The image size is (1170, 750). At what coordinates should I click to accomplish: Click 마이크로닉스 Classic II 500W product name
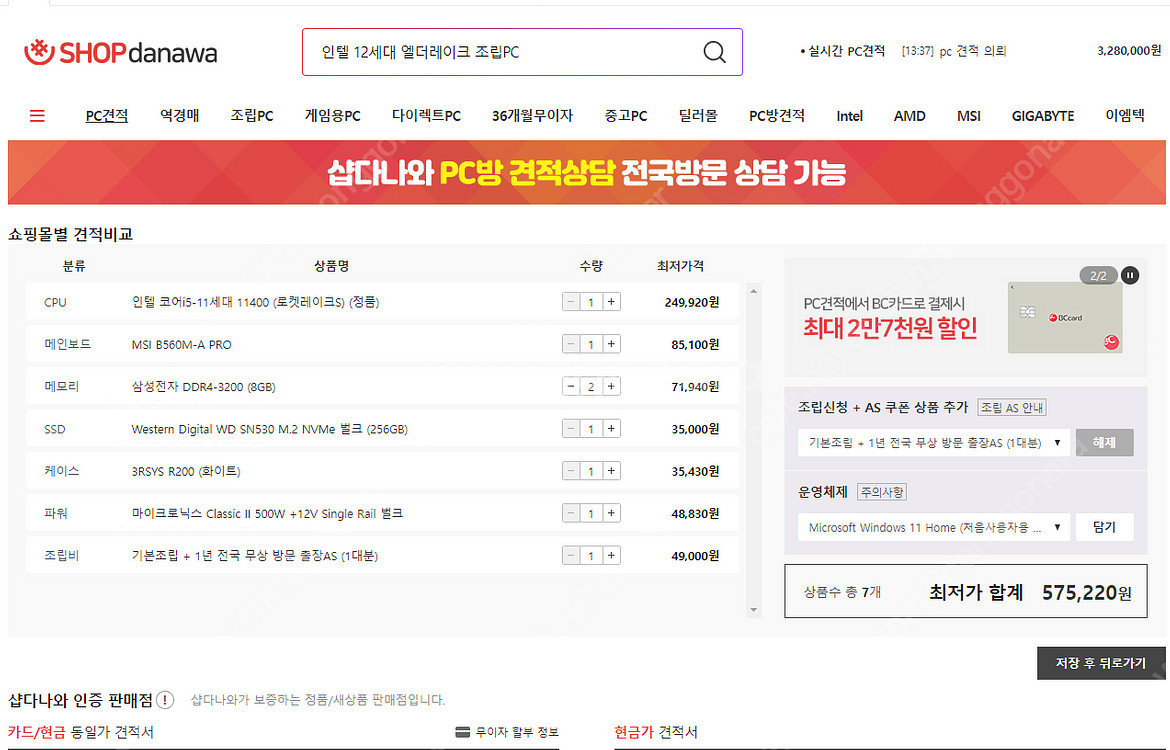[x=267, y=513]
